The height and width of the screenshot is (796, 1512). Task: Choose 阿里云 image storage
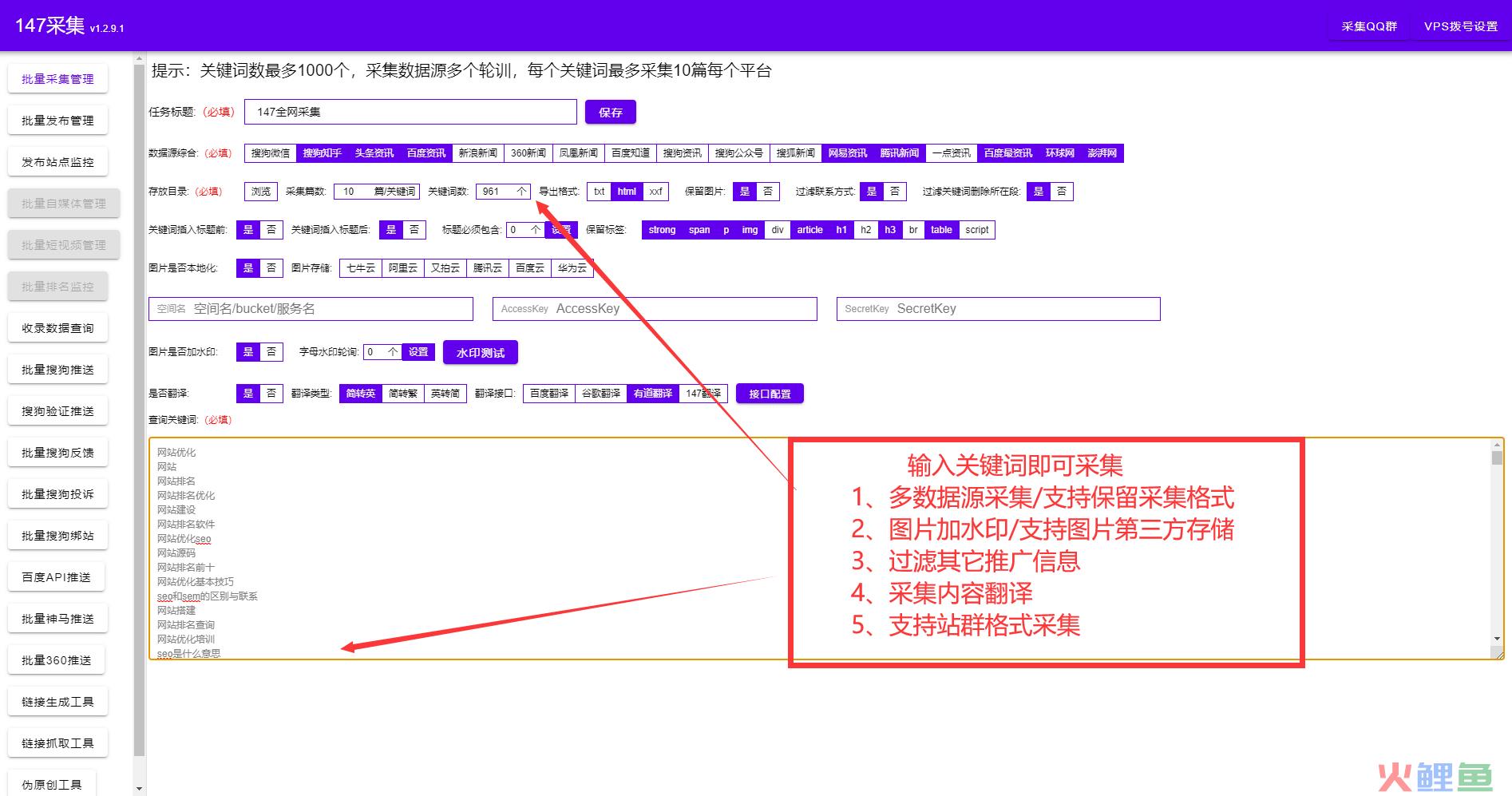point(402,268)
